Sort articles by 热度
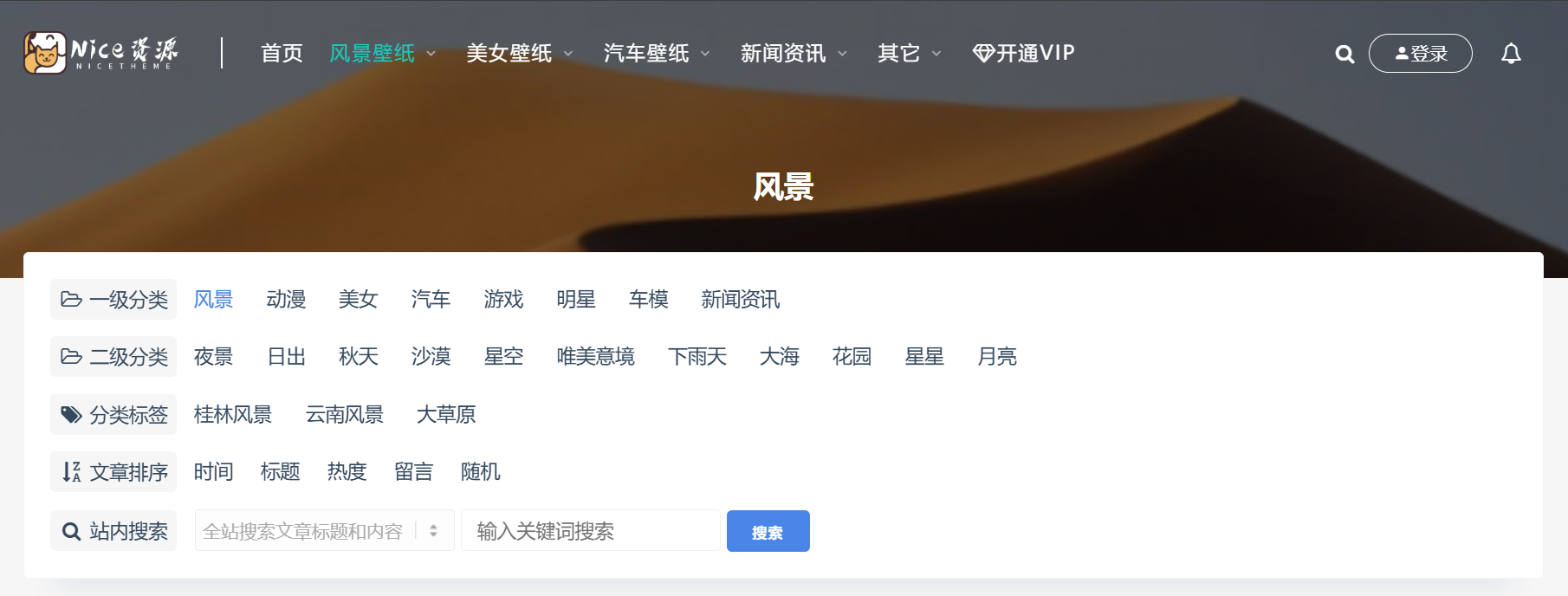This screenshot has height=596, width=1568. [347, 472]
